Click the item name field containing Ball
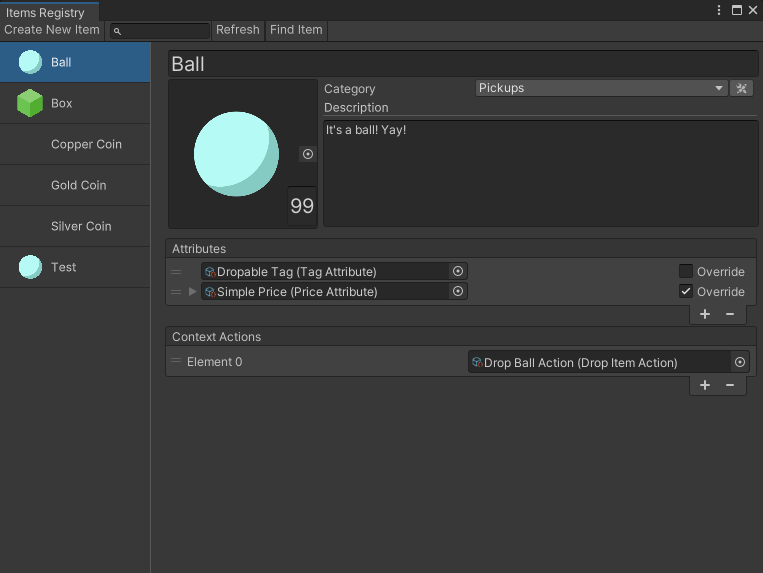 (x=463, y=64)
